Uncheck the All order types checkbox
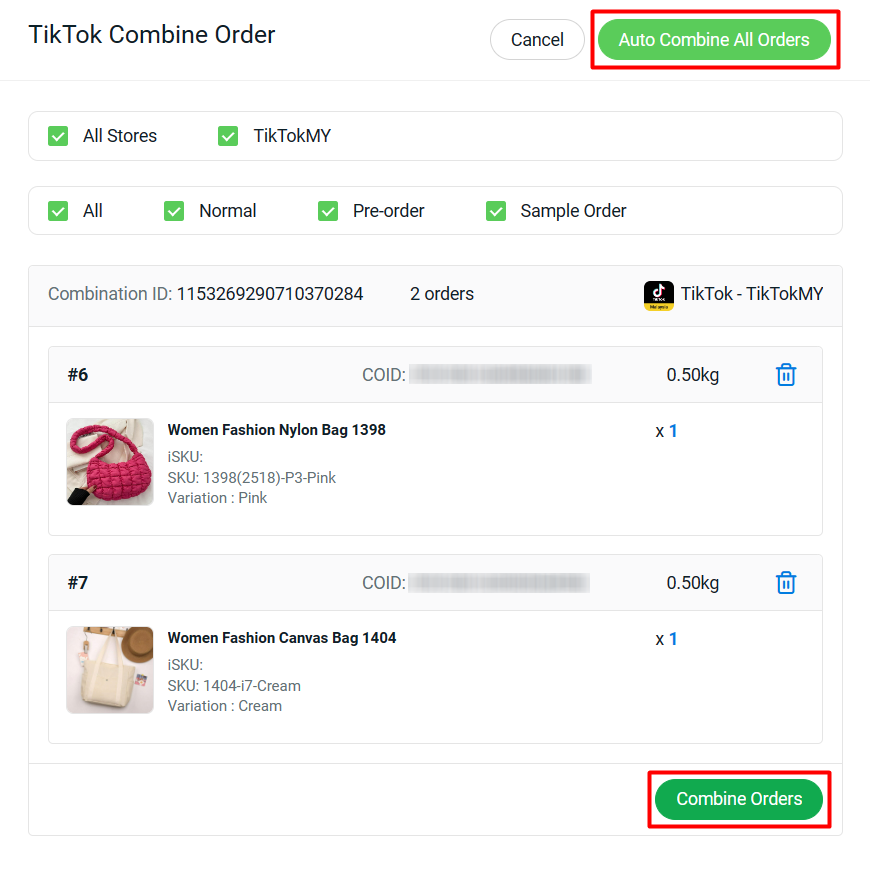870x881 pixels. (x=58, y=211)
